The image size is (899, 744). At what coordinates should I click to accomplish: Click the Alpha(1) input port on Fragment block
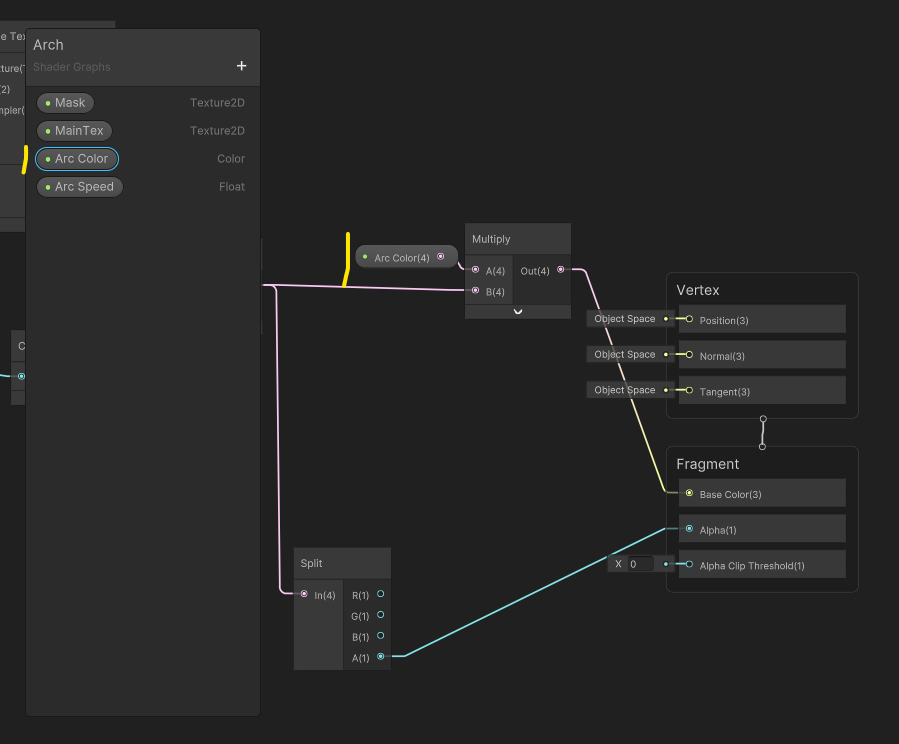(x=688, y=528)
